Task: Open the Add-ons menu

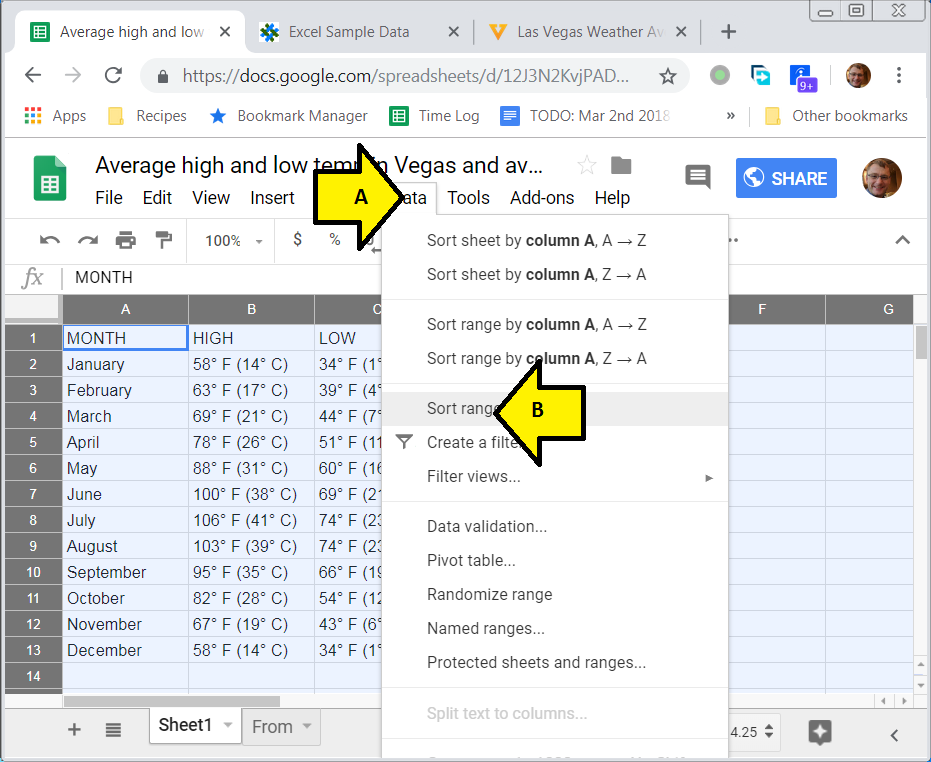Action: click(542, 198)
